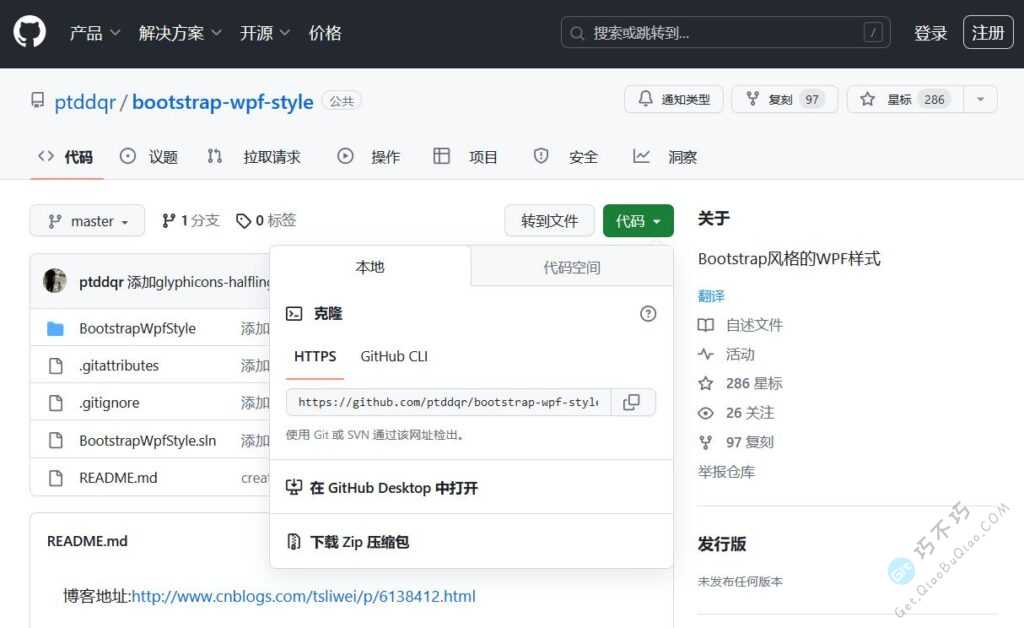This screenshot has width=1024, height=628.
Task: Open the 开源 dropdown menu
Action: click(264, 33)
